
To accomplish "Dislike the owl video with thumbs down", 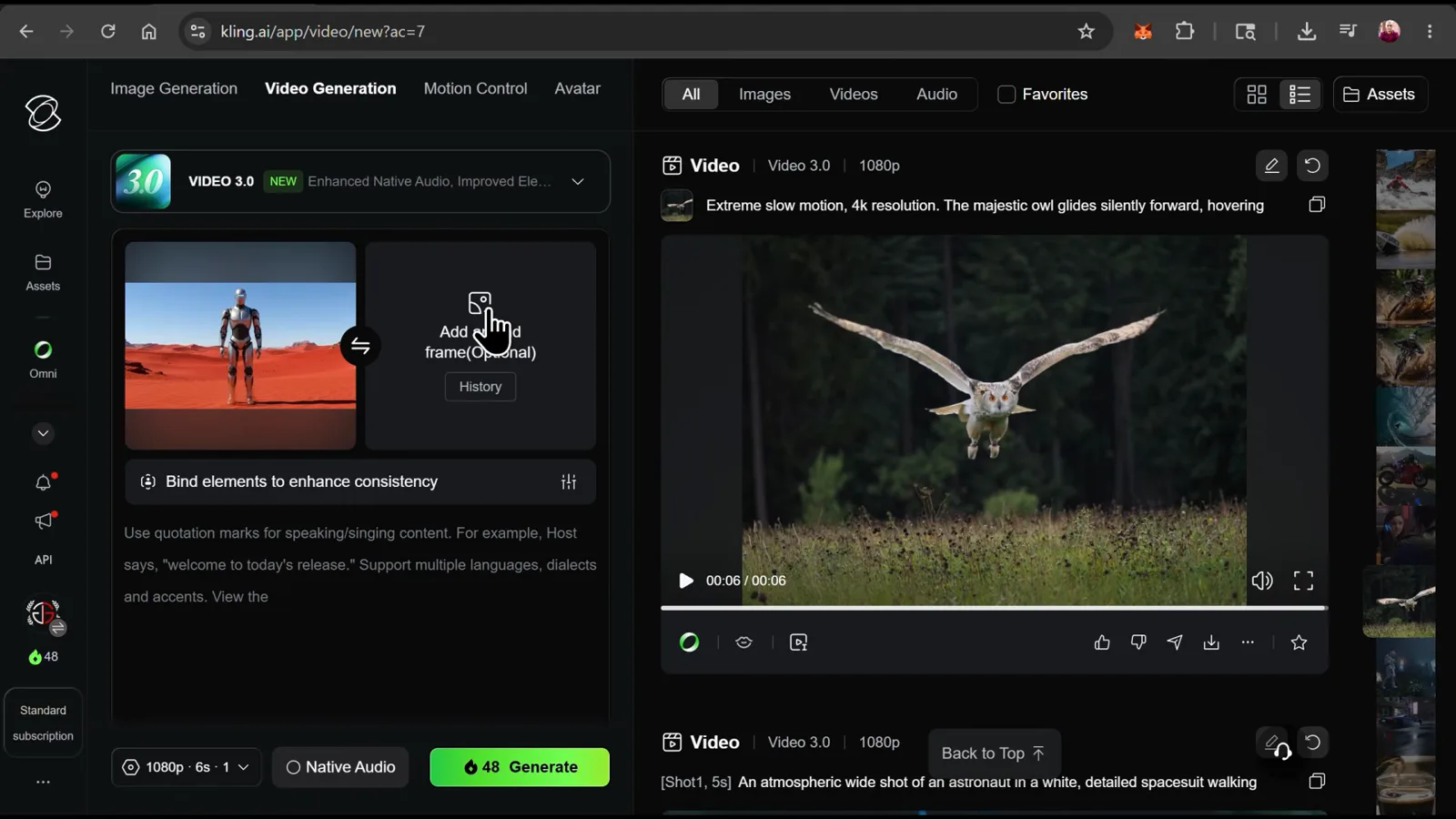I will pyautogui.click(x=1138, y=642).
